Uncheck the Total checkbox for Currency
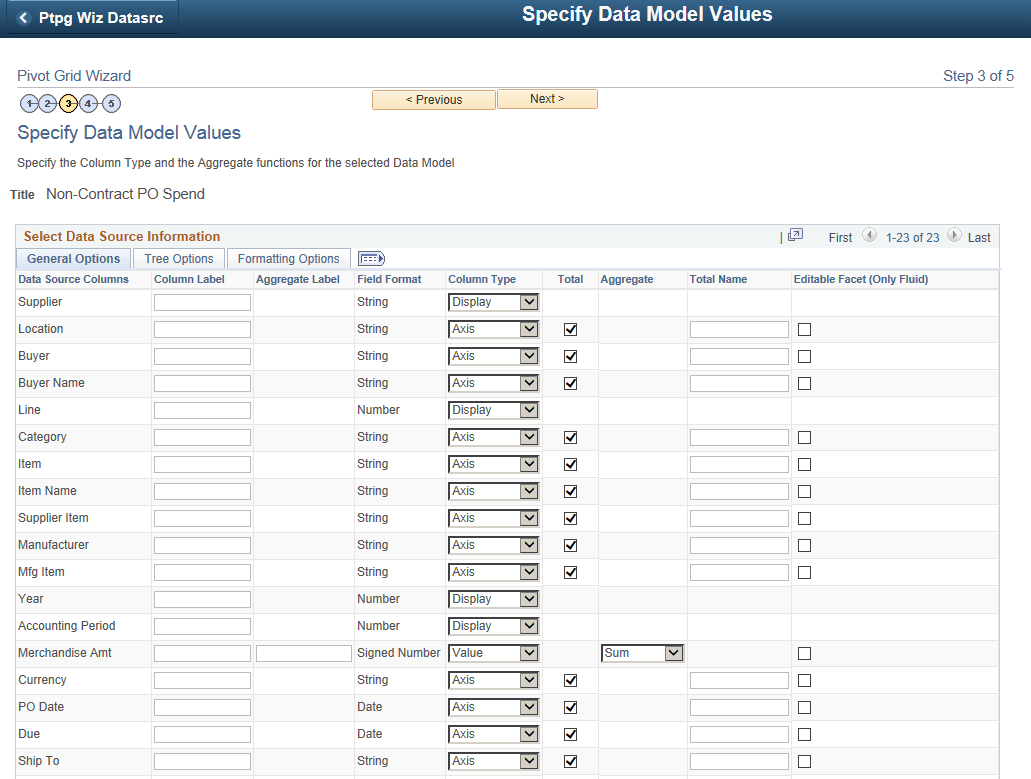 click(570, 680)
